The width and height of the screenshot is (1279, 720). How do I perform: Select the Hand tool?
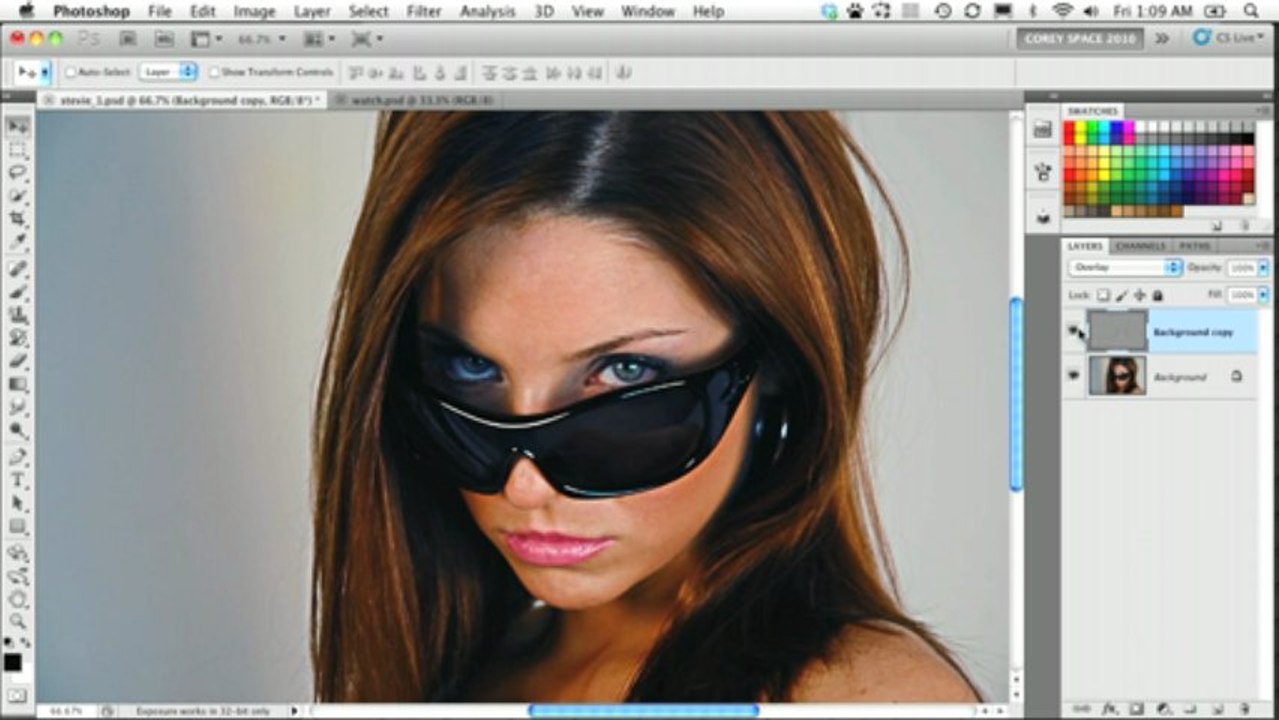tap(18, 599)
